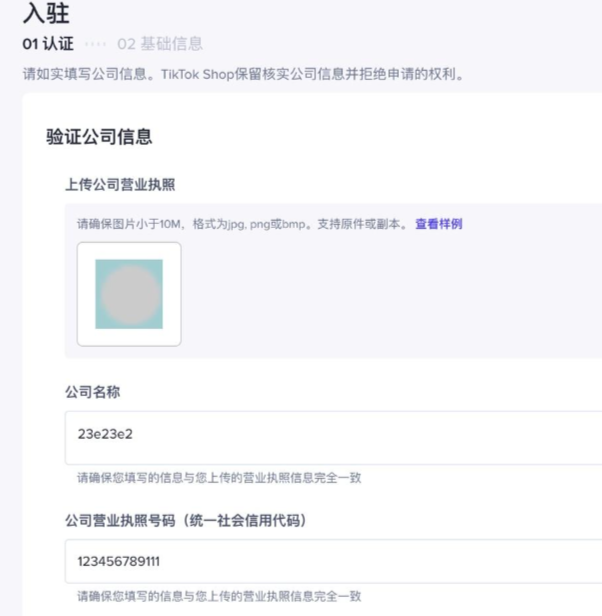602x616 pixels.
Task: Open the 查看样例 sample link
Action: click(438, 224)
